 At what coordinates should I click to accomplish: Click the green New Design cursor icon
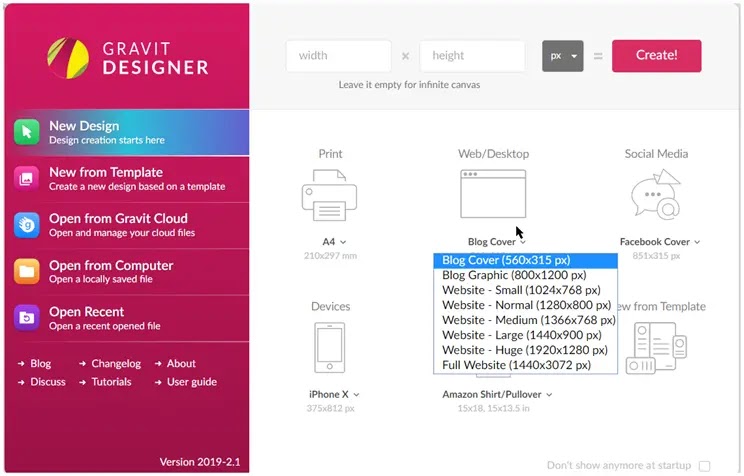coord(27,132)
